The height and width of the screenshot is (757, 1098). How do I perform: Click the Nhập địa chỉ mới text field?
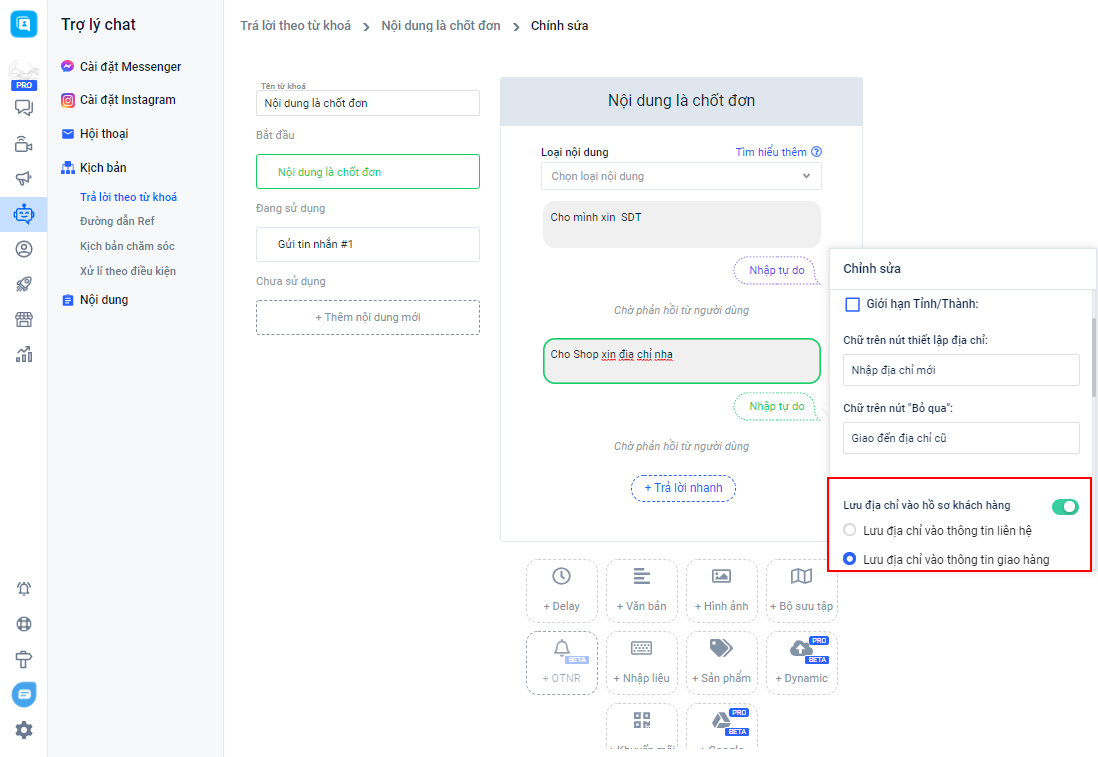[x=960, y=370]
